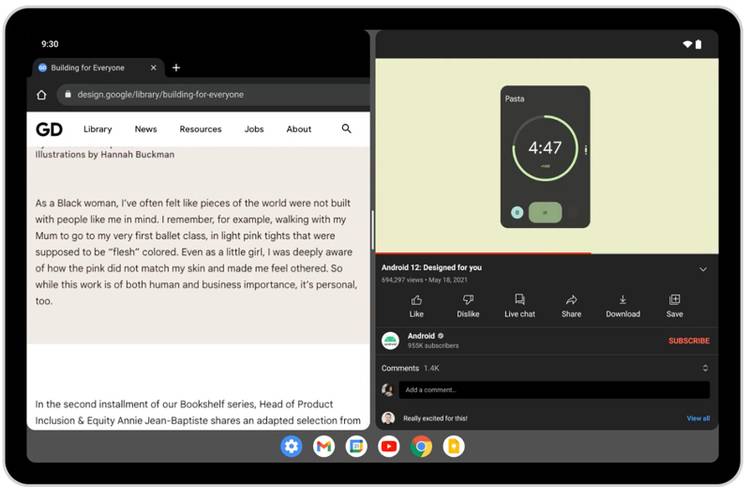
Task: Click the lock icon in address bar
Action: [68, 95]
